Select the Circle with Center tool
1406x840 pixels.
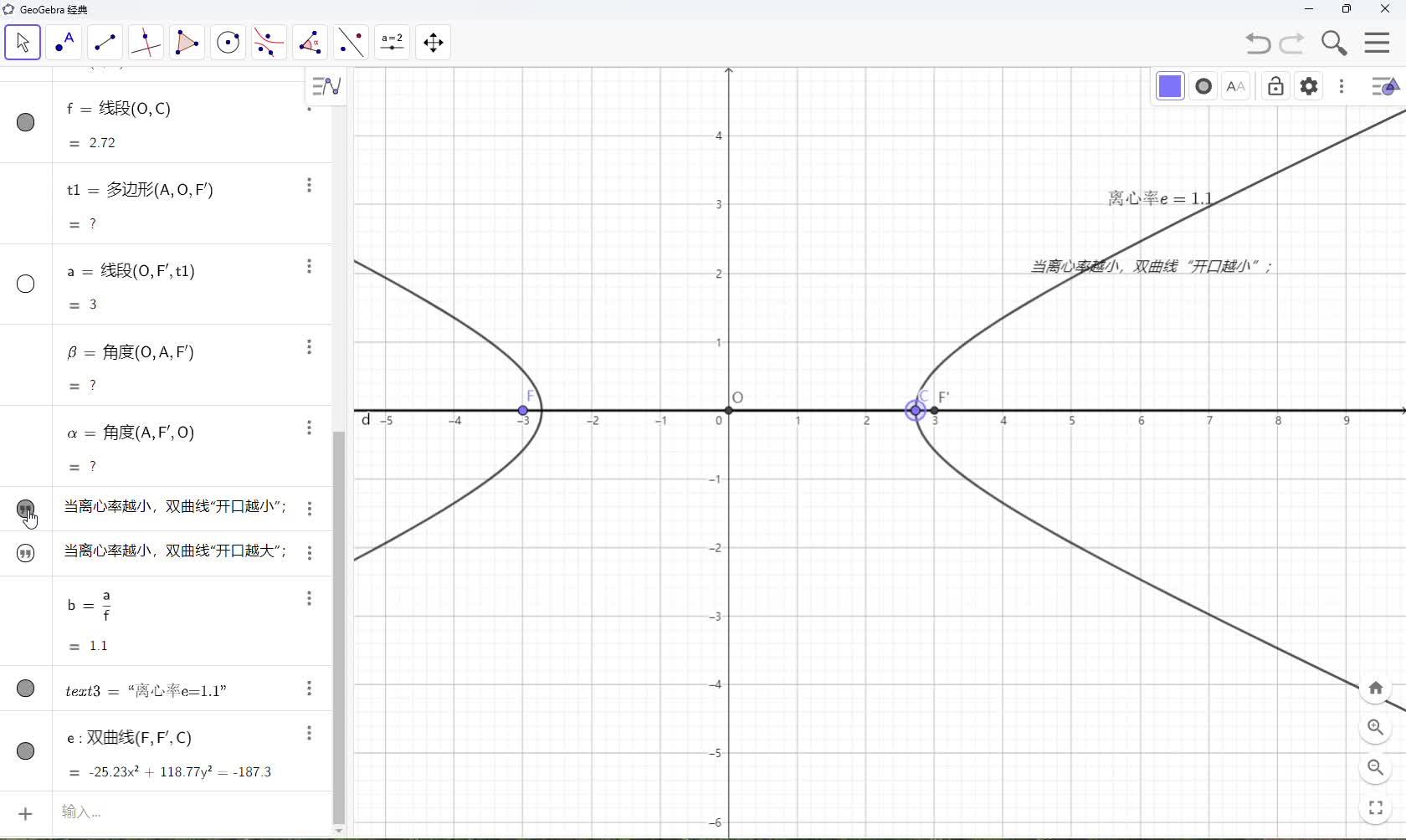click(x=228, y=43)
